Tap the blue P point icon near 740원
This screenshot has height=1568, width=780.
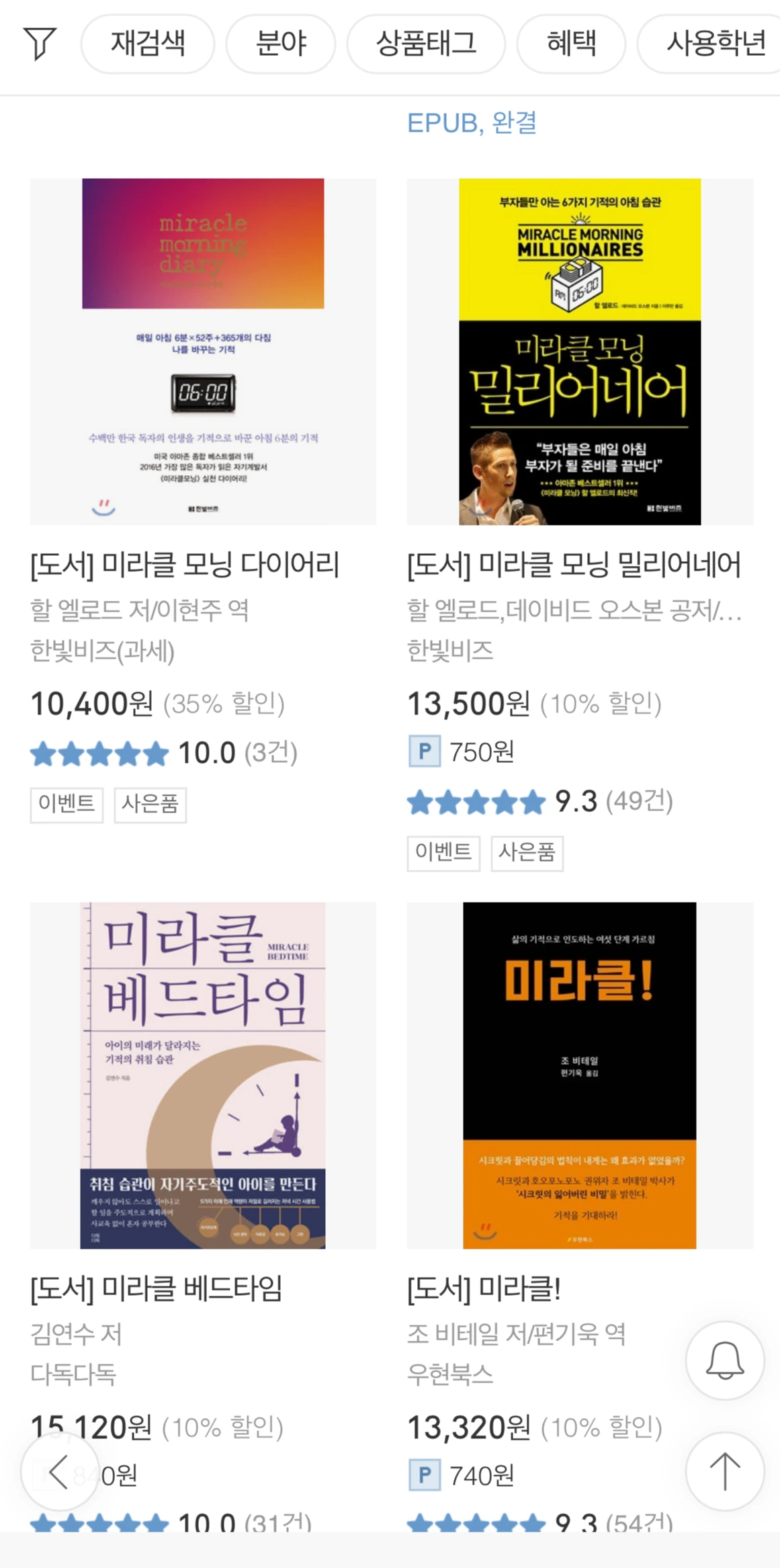(x=425, y=1475)
